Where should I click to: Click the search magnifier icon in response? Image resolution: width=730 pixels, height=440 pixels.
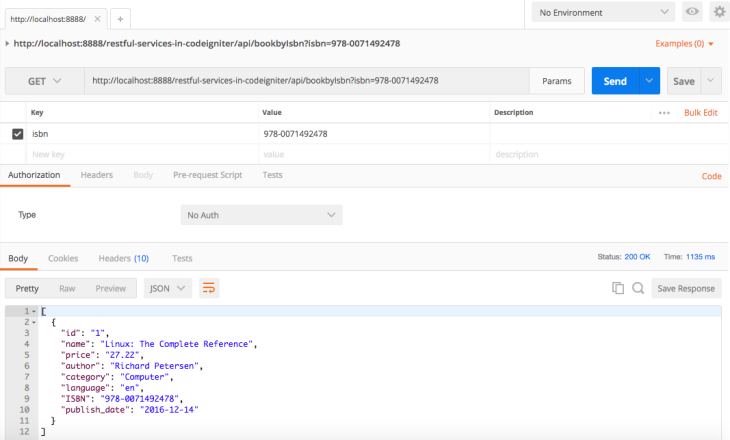coord(637,288)
